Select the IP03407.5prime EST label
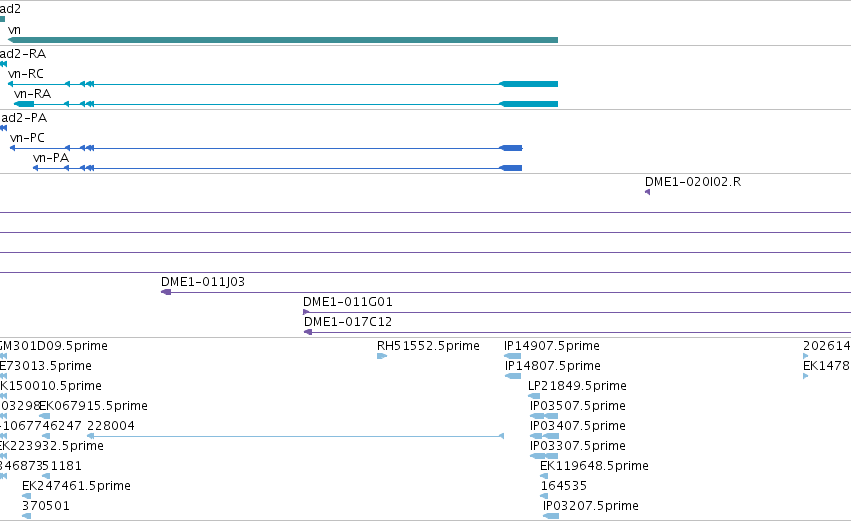851x521 pixels. point(578,426)
